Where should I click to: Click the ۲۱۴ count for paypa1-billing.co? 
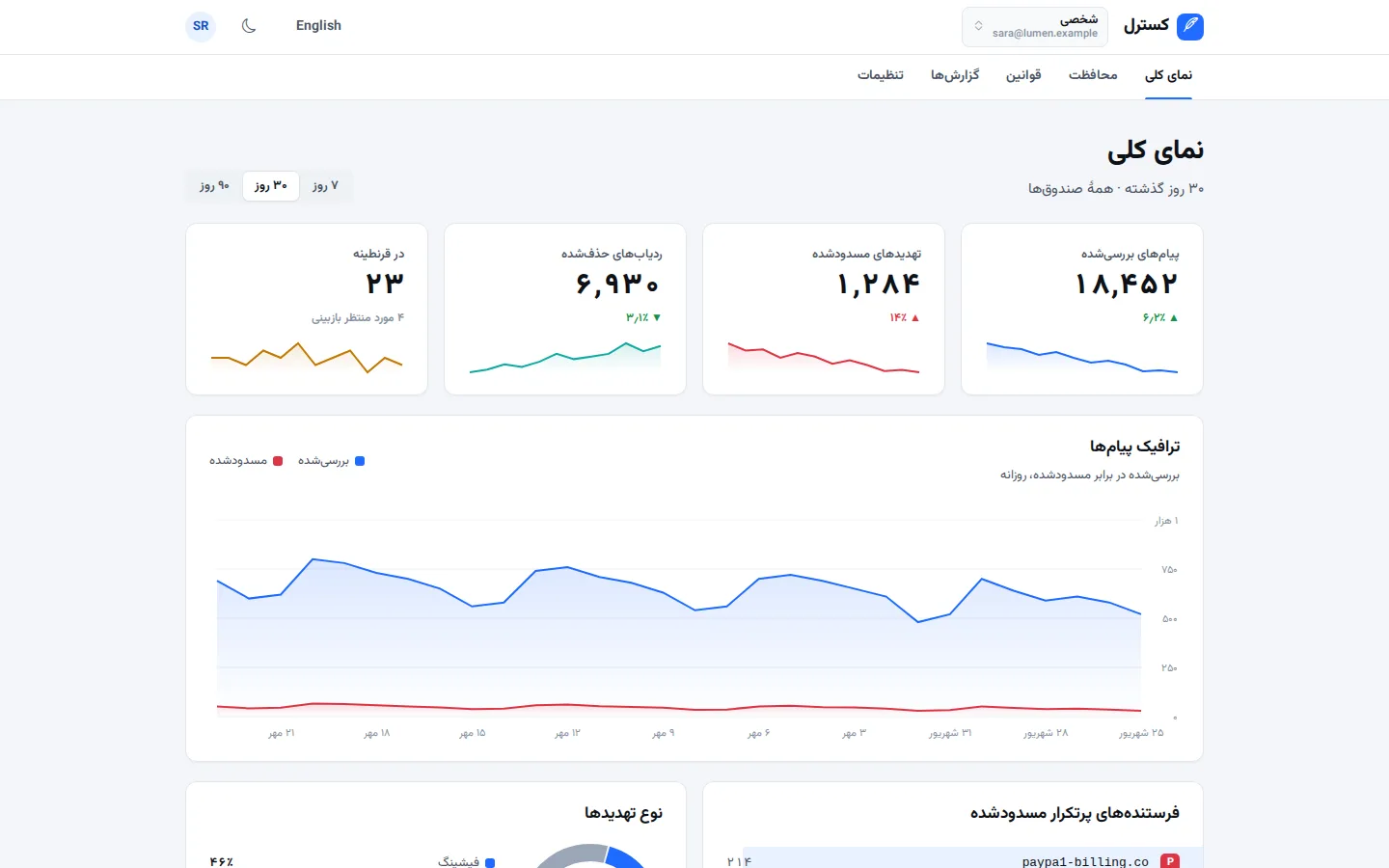coord(740,861)
